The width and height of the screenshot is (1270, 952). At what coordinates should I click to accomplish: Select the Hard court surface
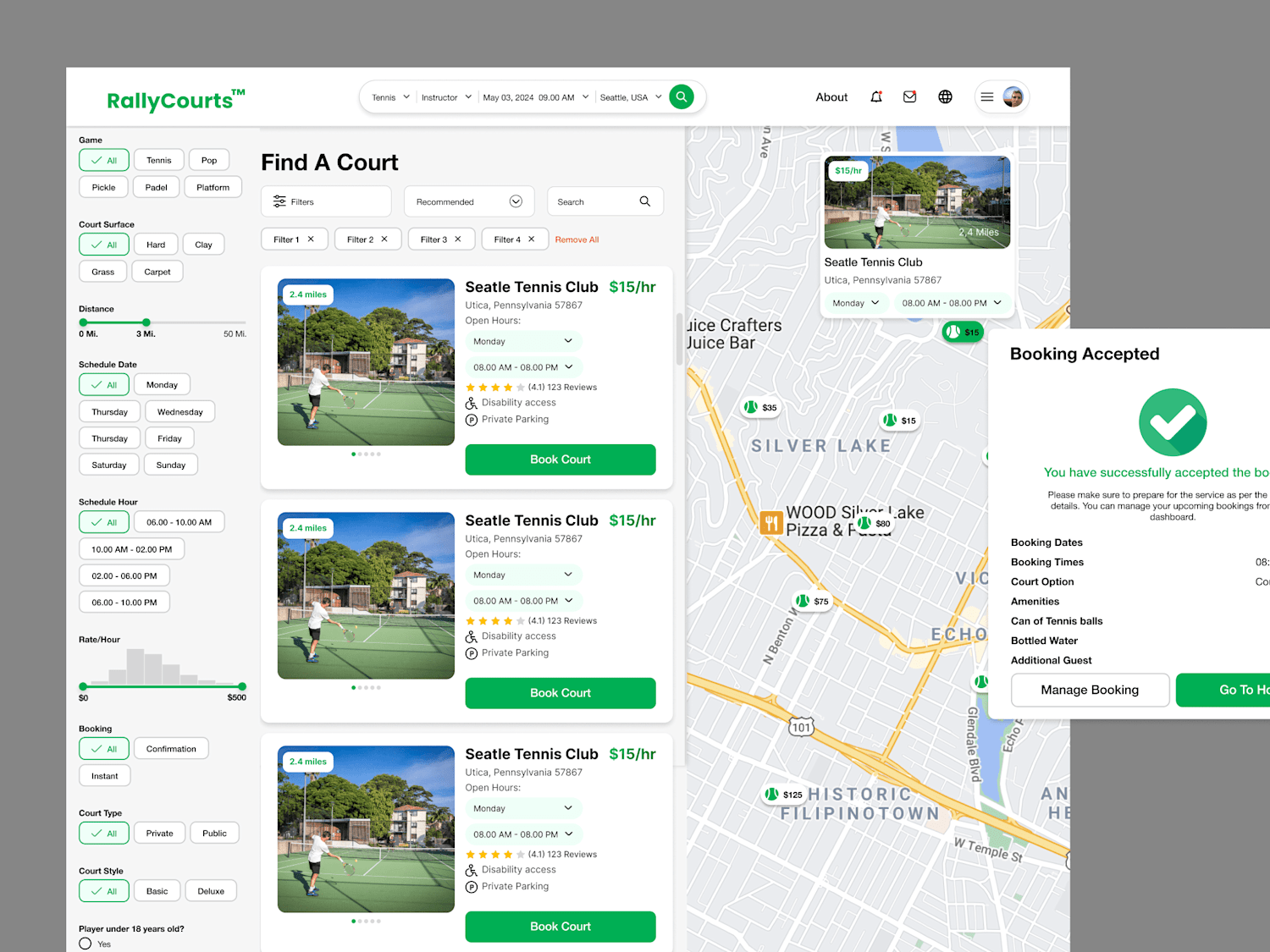[x=156, y=245]
